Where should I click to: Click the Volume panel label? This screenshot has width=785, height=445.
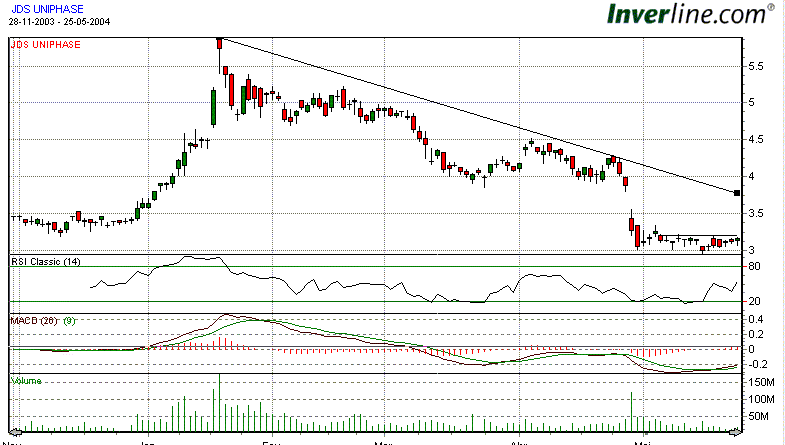click(x=26, y=381)
